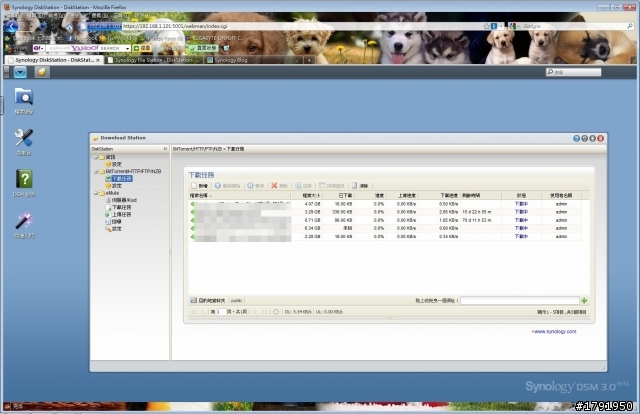Click the detailed info toolbar button
The width and height of the screenshot is (640, 414).
pos(332,186)
